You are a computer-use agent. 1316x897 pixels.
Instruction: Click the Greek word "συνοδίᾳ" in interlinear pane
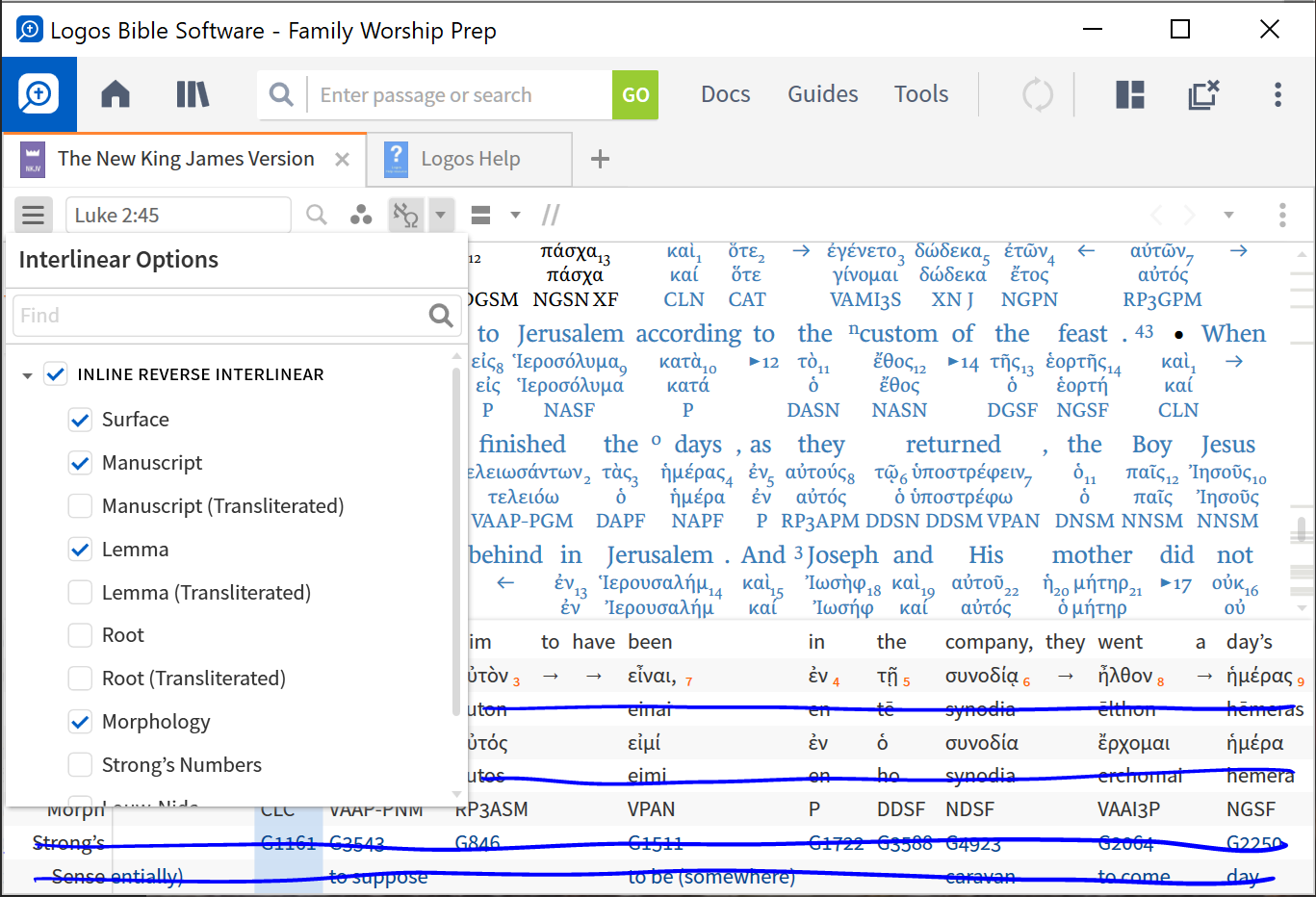click(981, 676)
